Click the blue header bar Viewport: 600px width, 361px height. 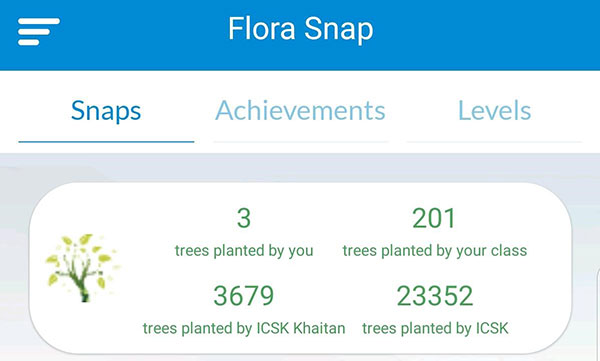coord(300,35)
